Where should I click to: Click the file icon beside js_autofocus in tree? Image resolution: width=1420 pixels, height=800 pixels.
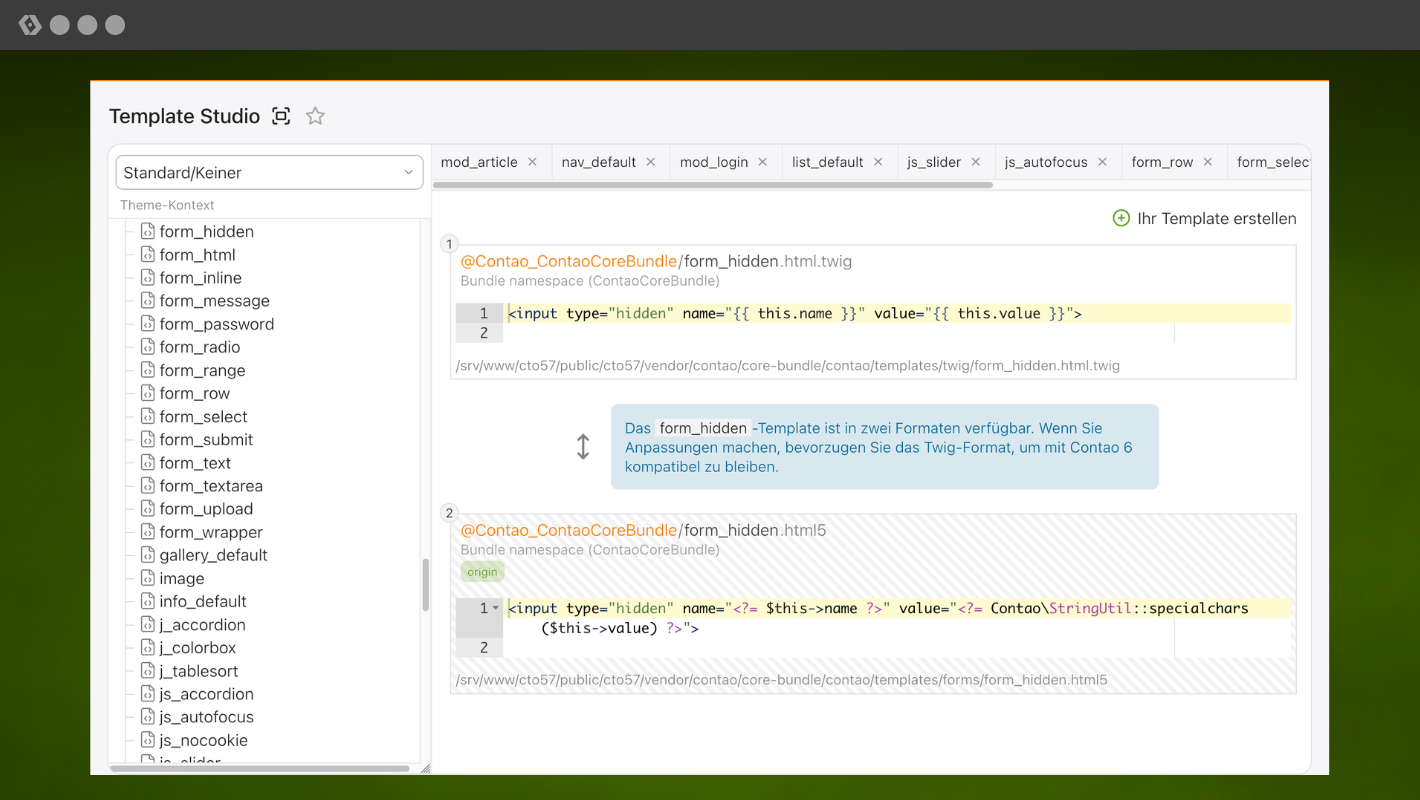coord(148,717)
